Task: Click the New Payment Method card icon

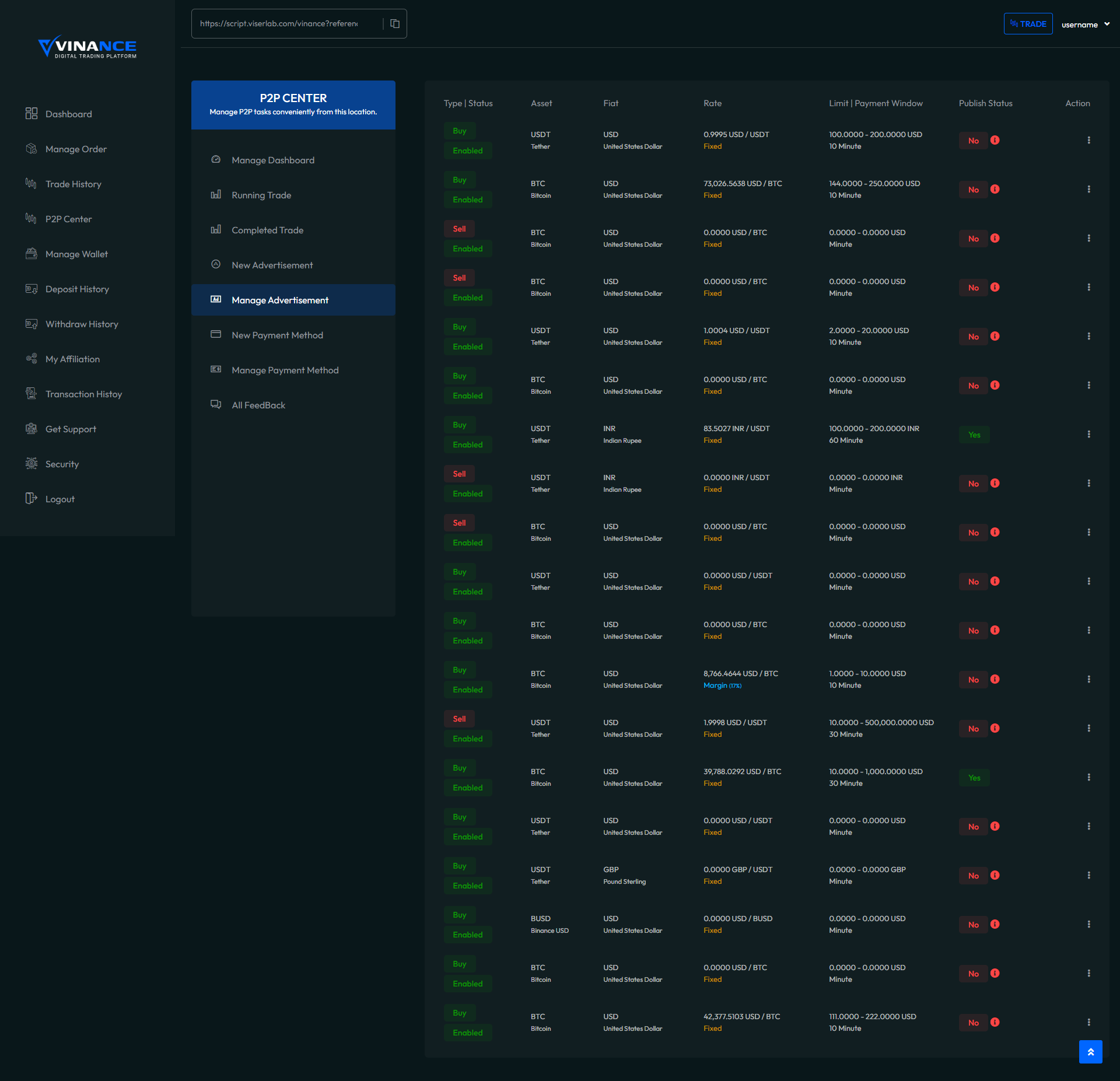Action: (216, 335)
